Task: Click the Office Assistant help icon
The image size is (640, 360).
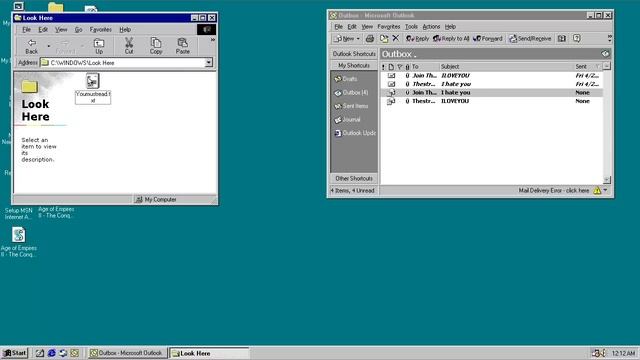Action: tap(576, 38)
